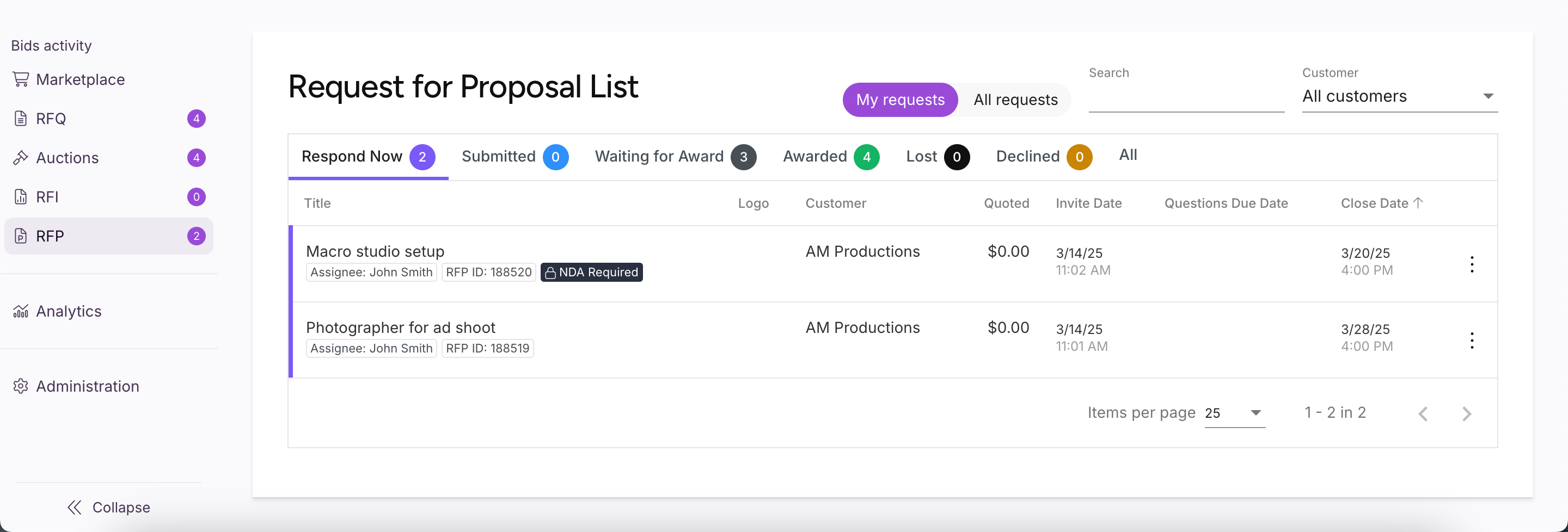Click invite time 11:02 AM

pyautogui.click(x=1083, y=270)
